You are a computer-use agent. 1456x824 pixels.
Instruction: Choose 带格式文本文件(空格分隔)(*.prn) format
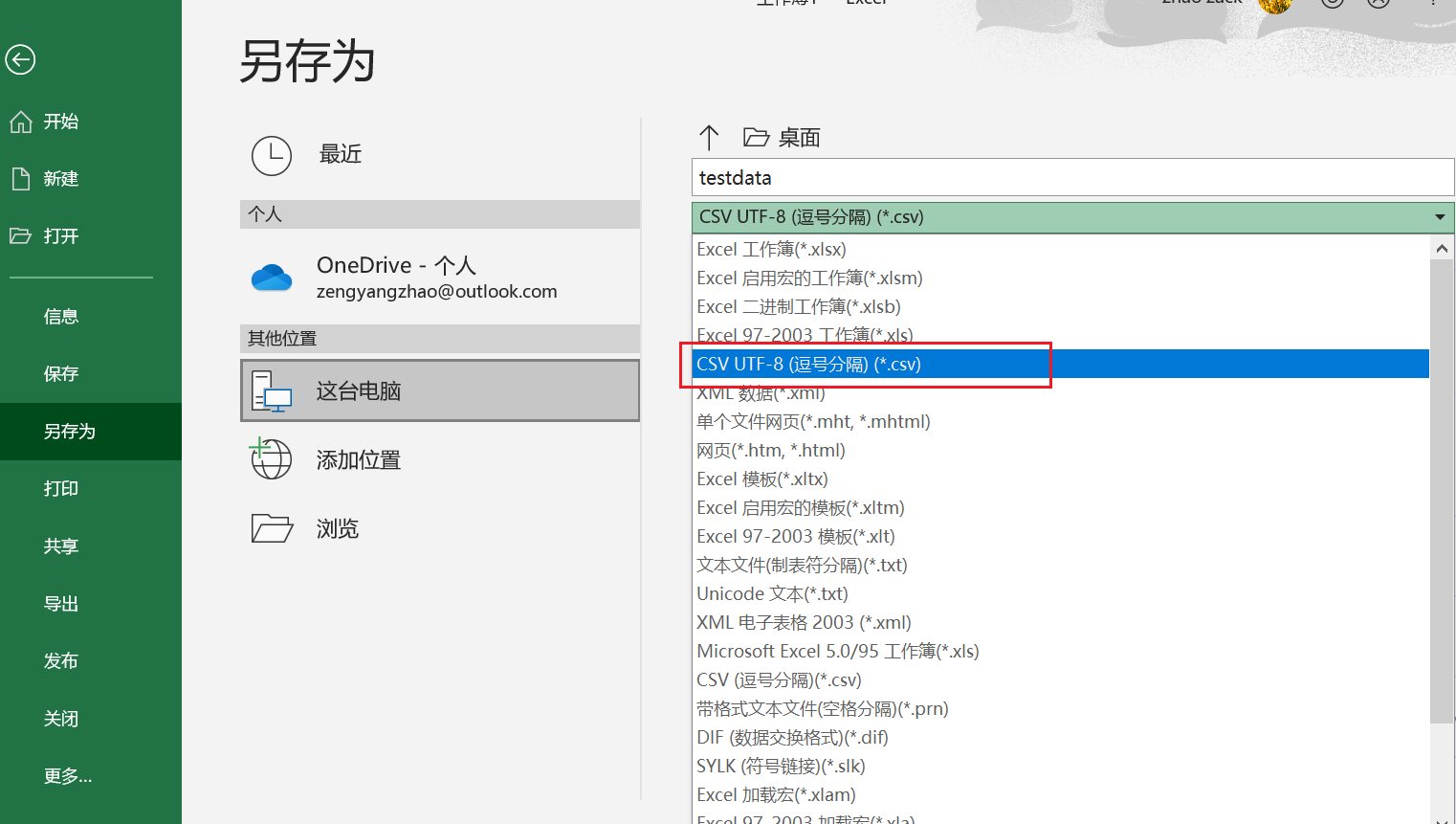[x=1060, y=709]
